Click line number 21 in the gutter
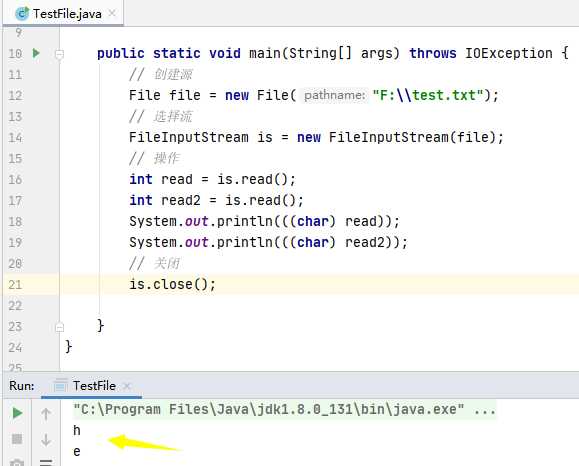Viewport: 579px width, 466px height. click(x=15, y=285)
